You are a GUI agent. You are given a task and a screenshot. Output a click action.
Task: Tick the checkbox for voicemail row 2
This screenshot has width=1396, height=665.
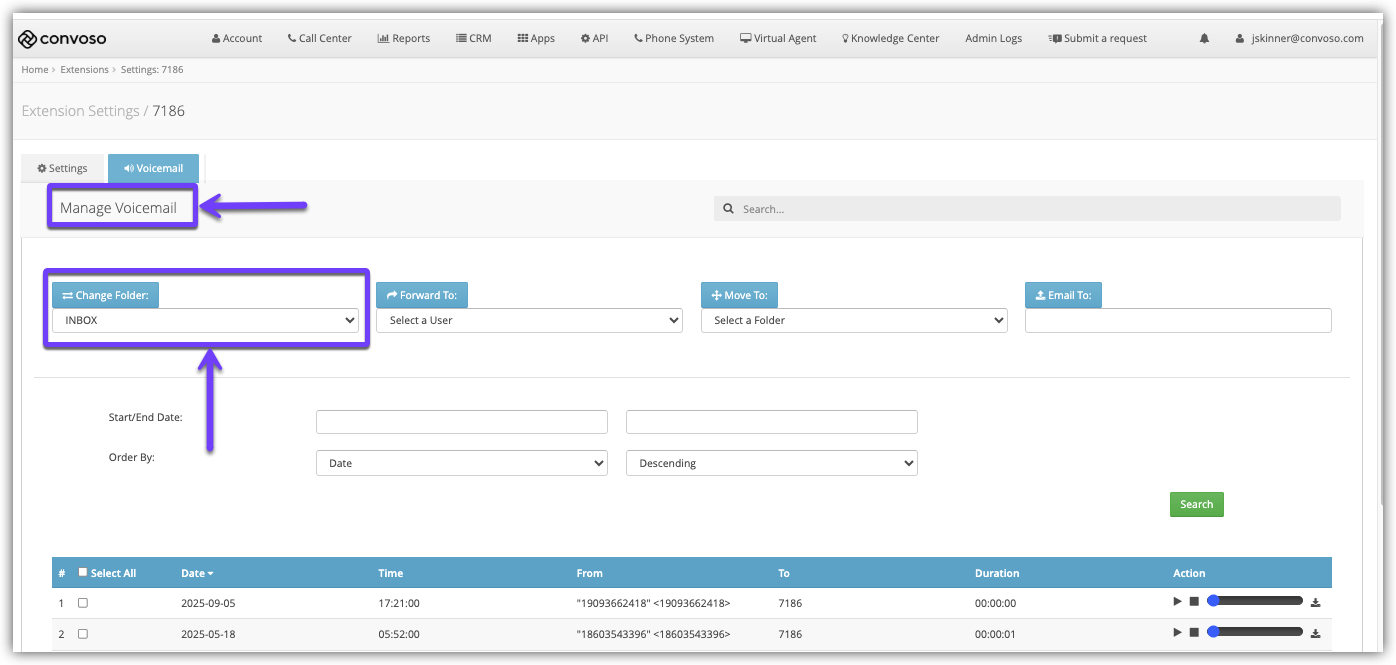click(x=83, y=634)
